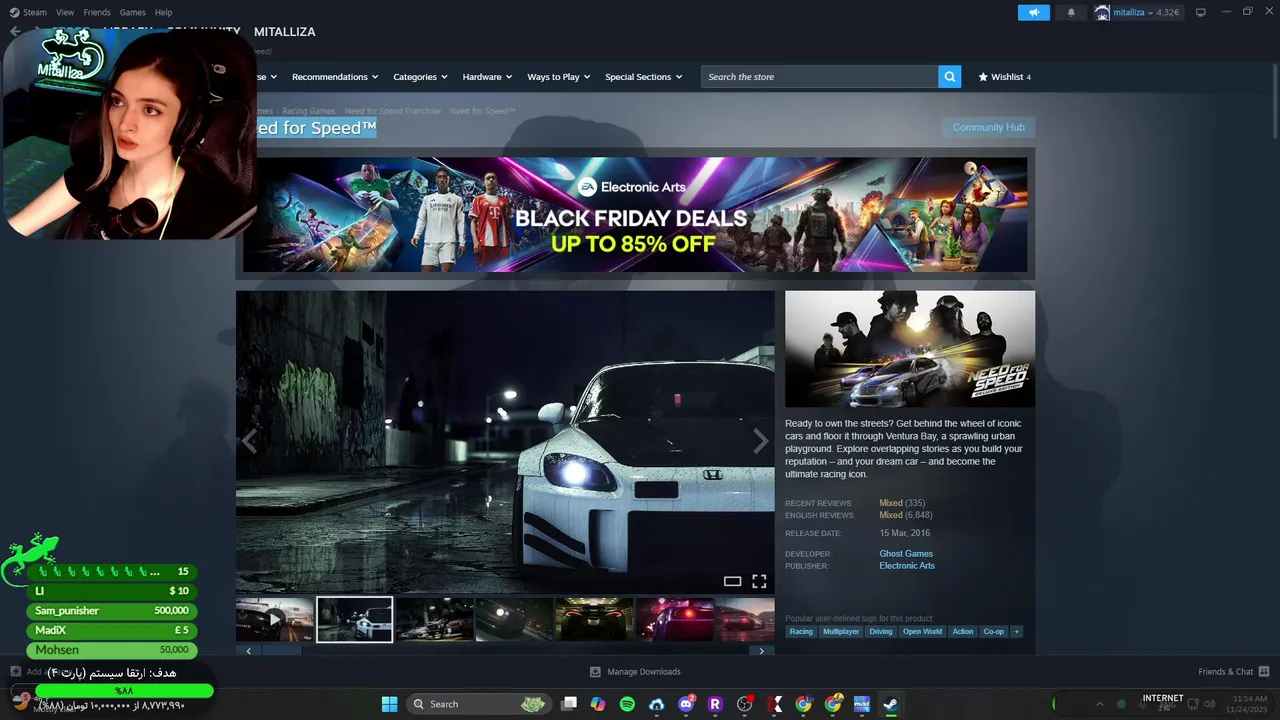1280x720 pixels.
Task: Open Copilot from the taskbar
Action: [x=598, y=704]
